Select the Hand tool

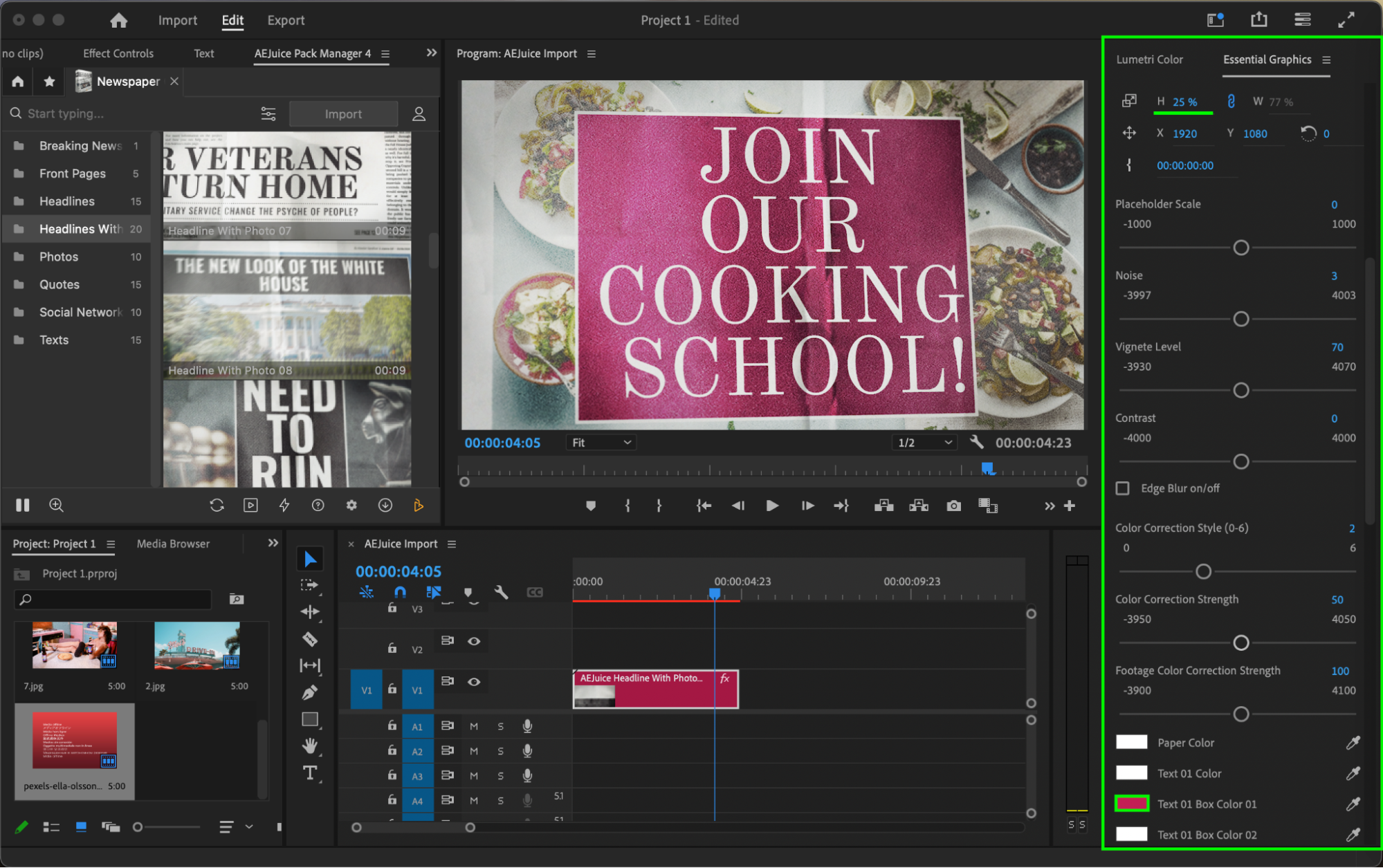coord(310,746)
